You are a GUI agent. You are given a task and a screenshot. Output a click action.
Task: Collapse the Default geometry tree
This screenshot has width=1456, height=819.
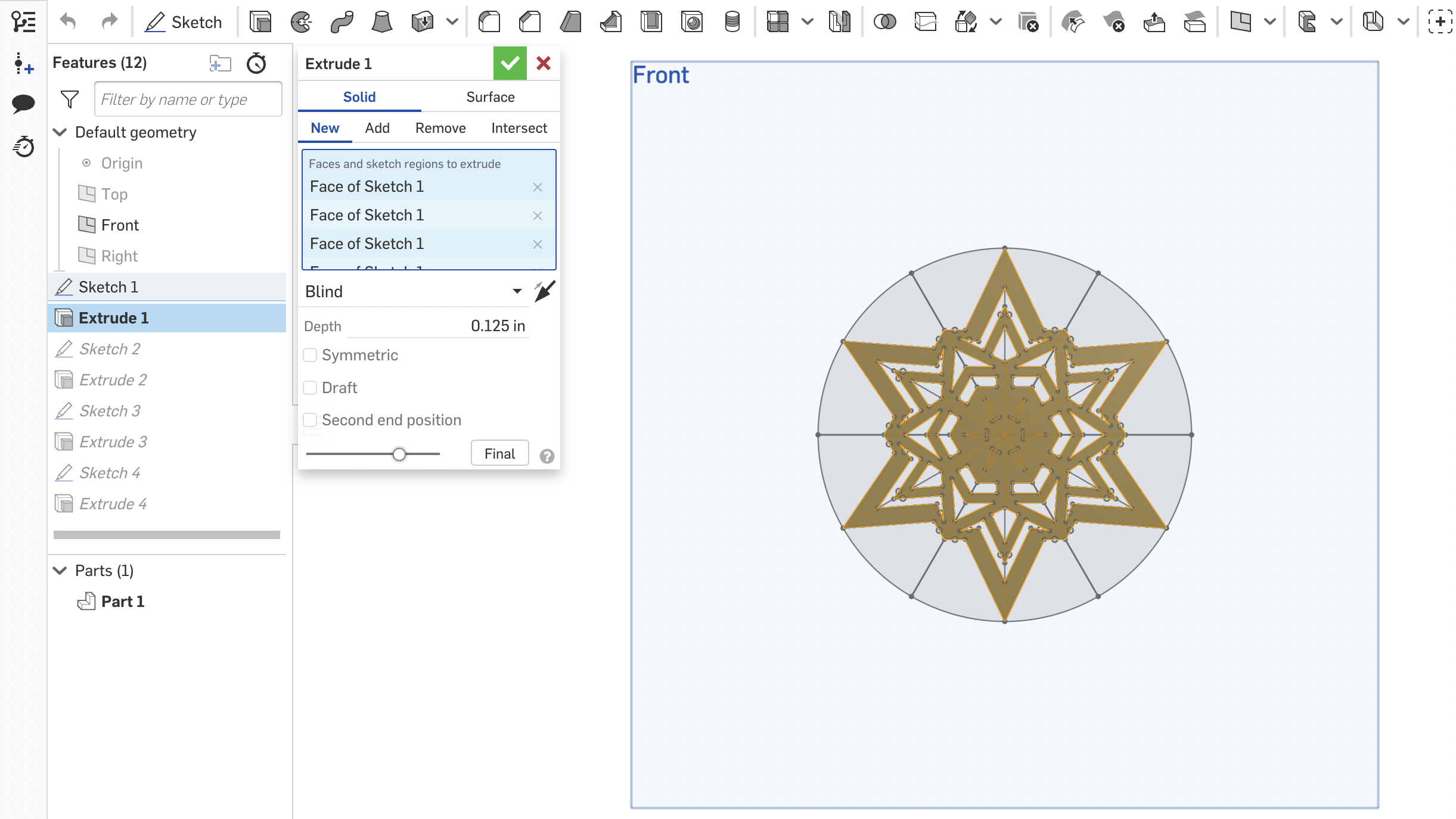(x=60, y=132)
